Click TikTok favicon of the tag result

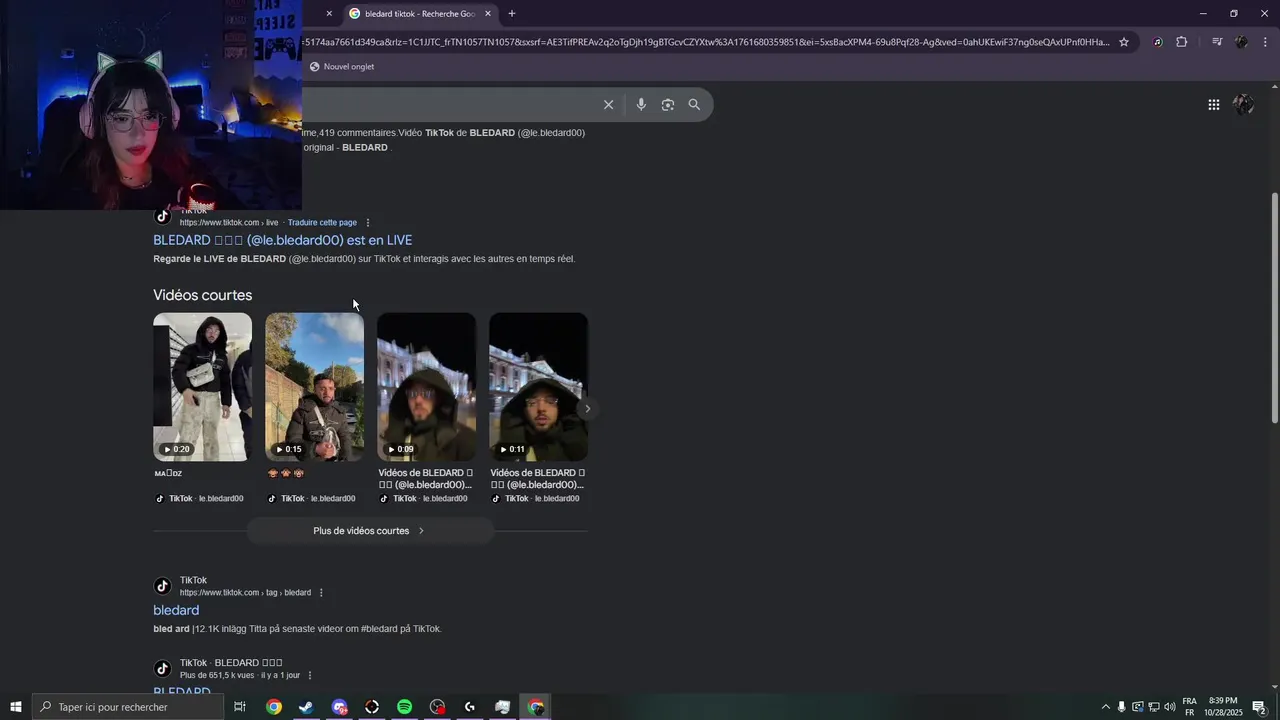click(x=163, y=586)
